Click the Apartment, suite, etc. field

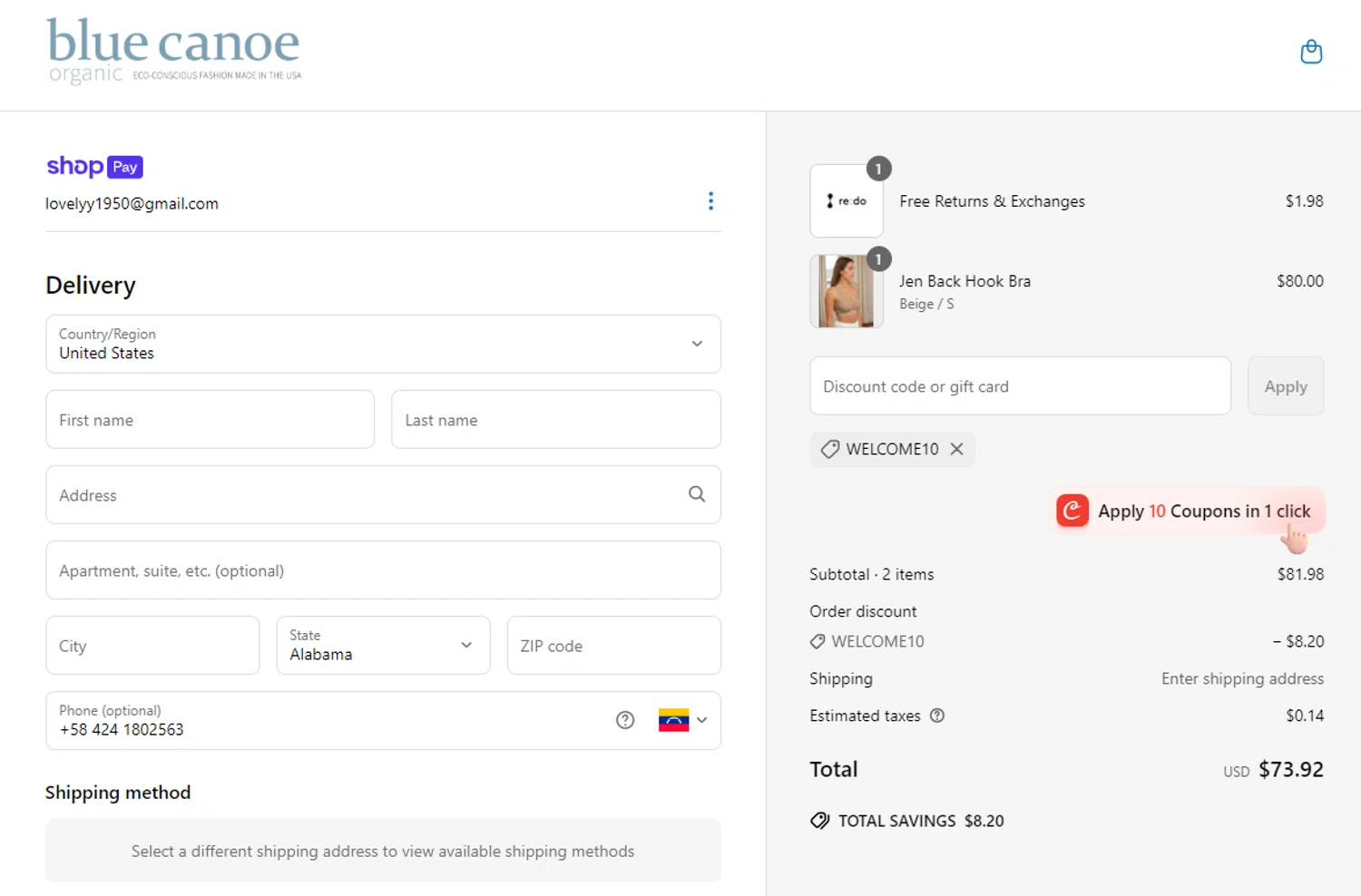[383, 570]
